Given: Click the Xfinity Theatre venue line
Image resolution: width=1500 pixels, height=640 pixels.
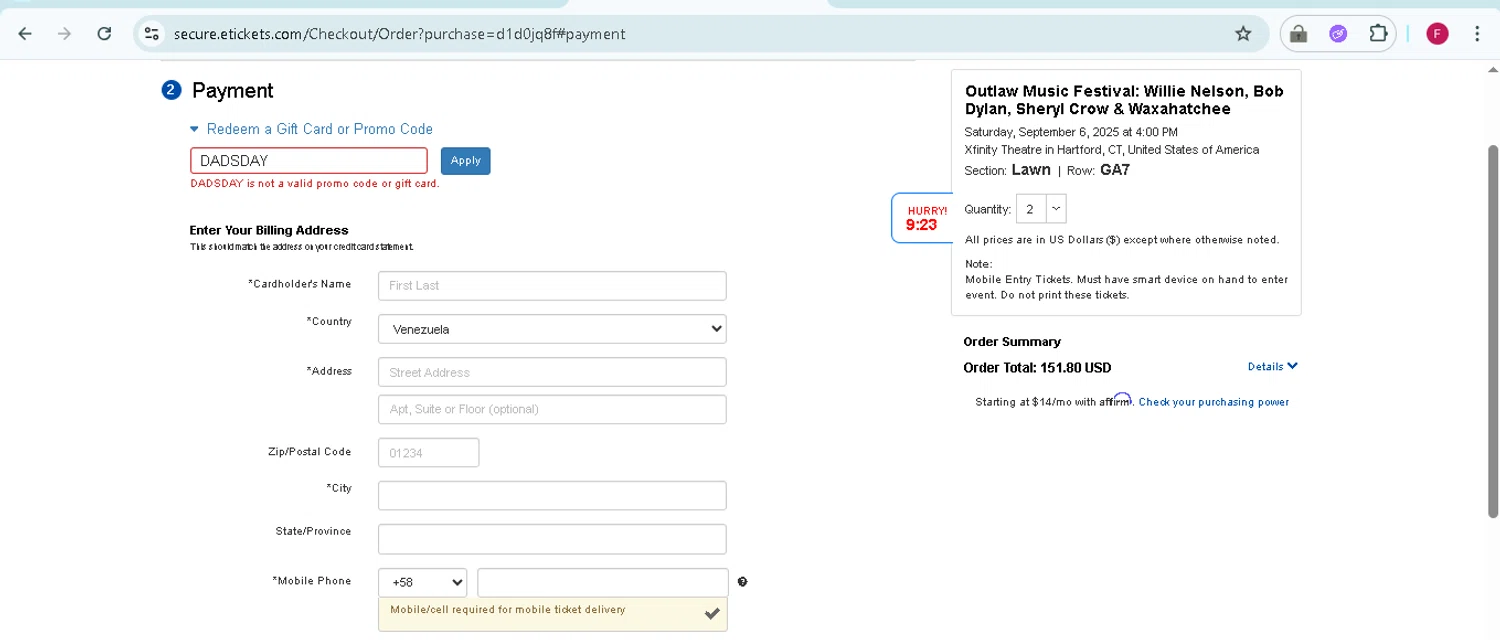Looking at the screenshot, I should coord(1112,150).
